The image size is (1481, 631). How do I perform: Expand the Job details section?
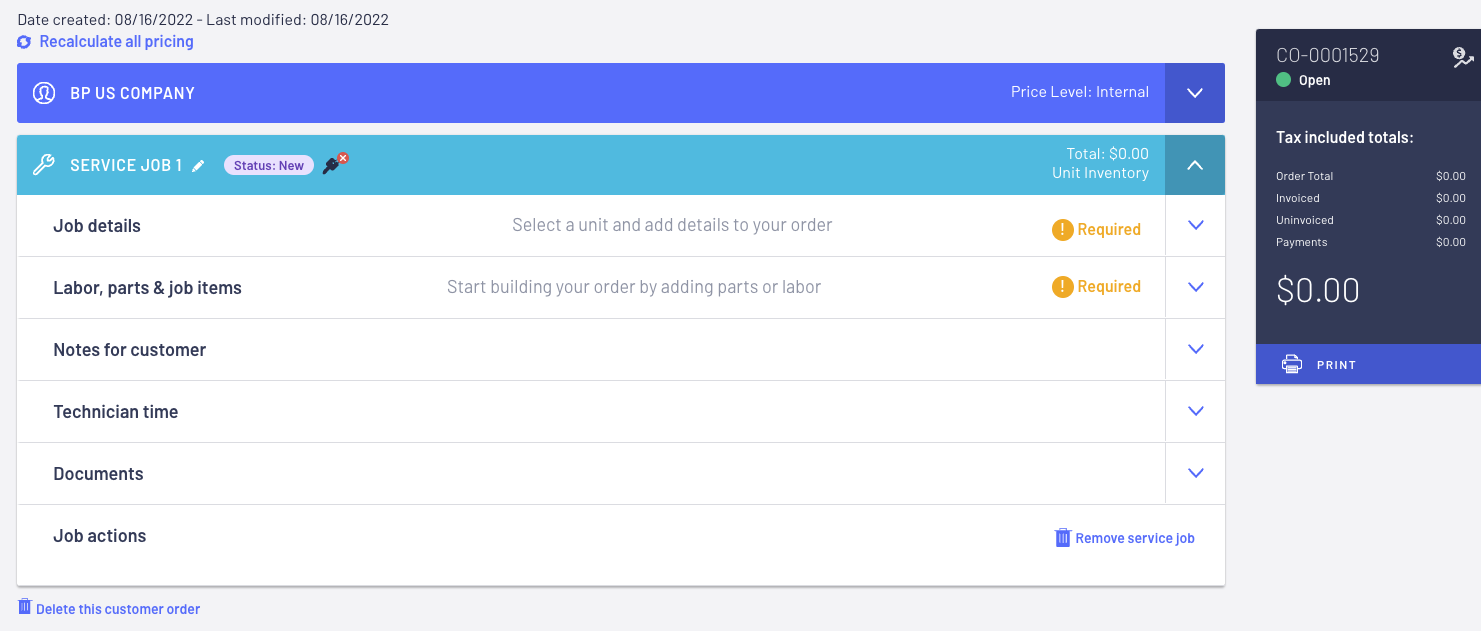1195,226
